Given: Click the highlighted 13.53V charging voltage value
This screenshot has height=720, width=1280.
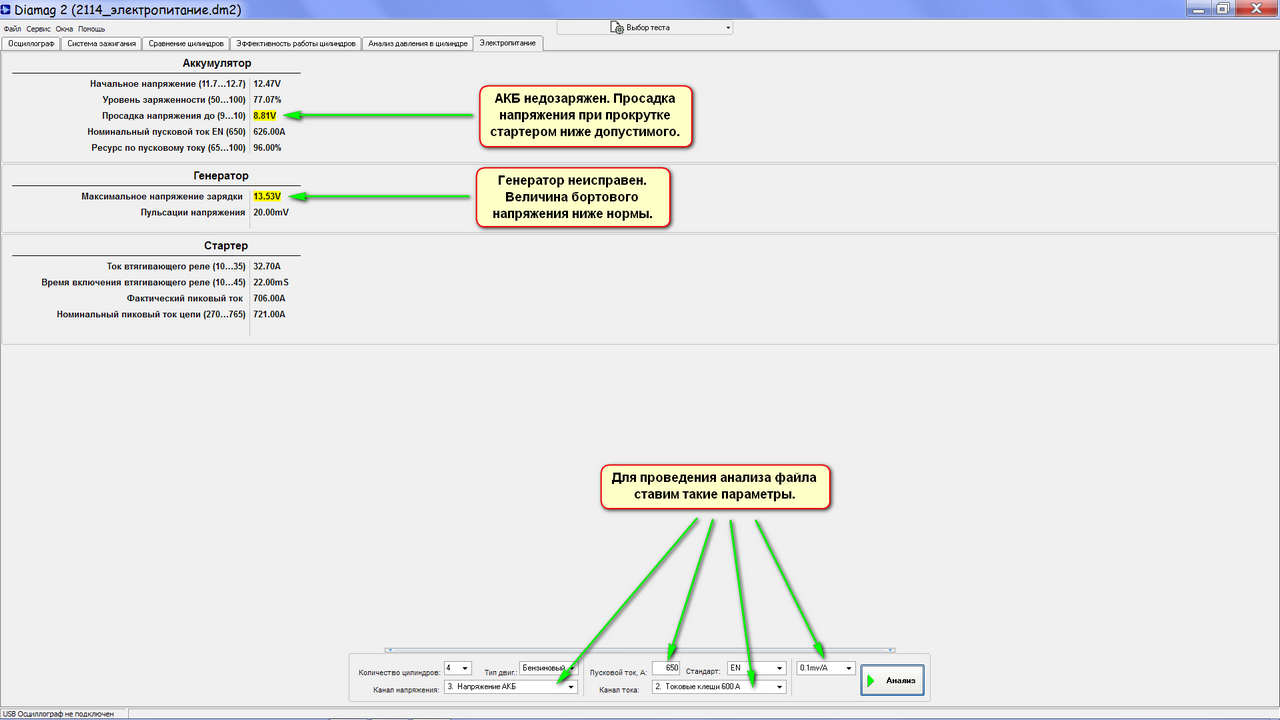Looking at the screenshot, I should [x=267, y=197].
